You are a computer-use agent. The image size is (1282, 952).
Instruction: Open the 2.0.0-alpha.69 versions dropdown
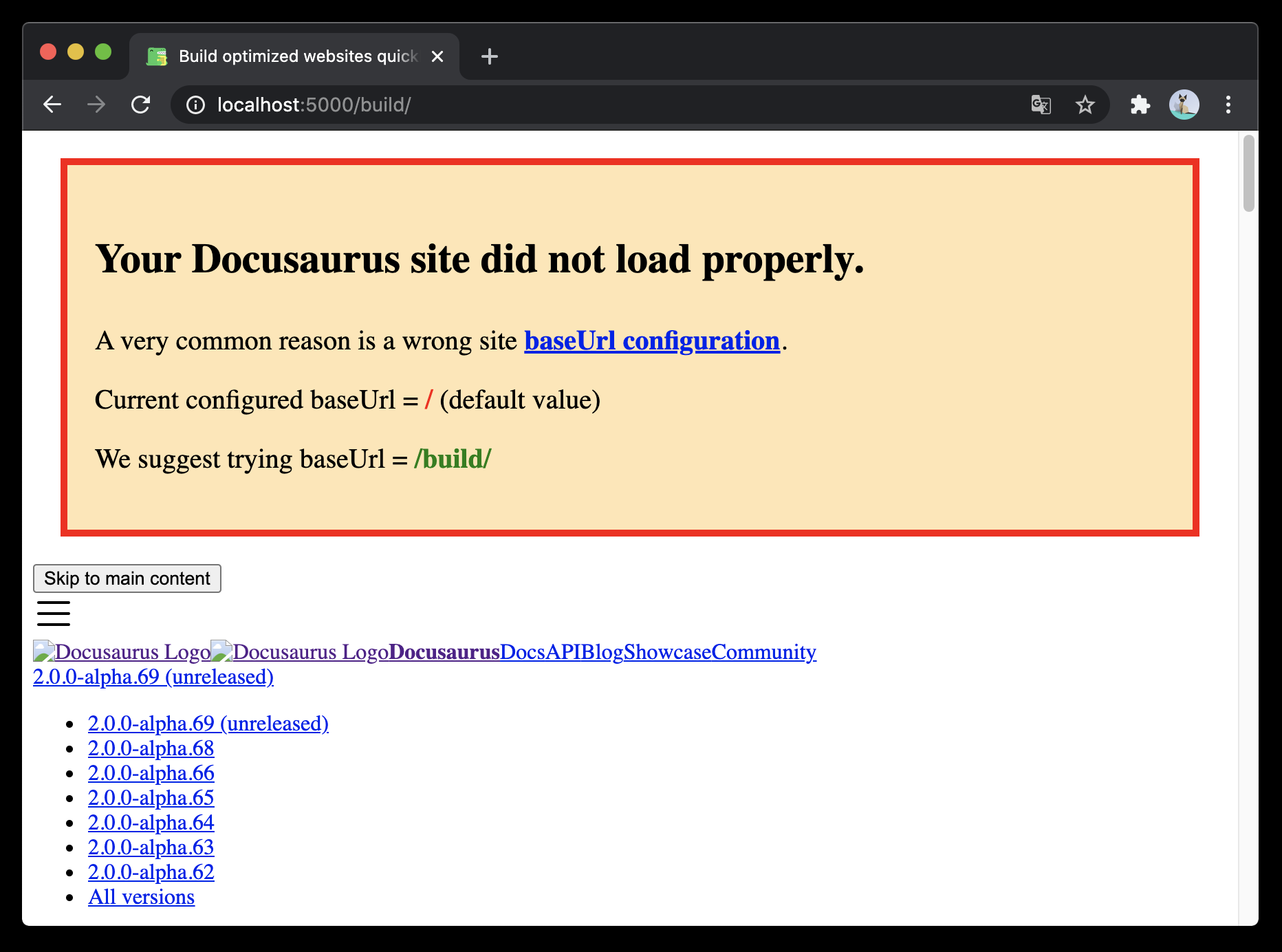(153, 677)
